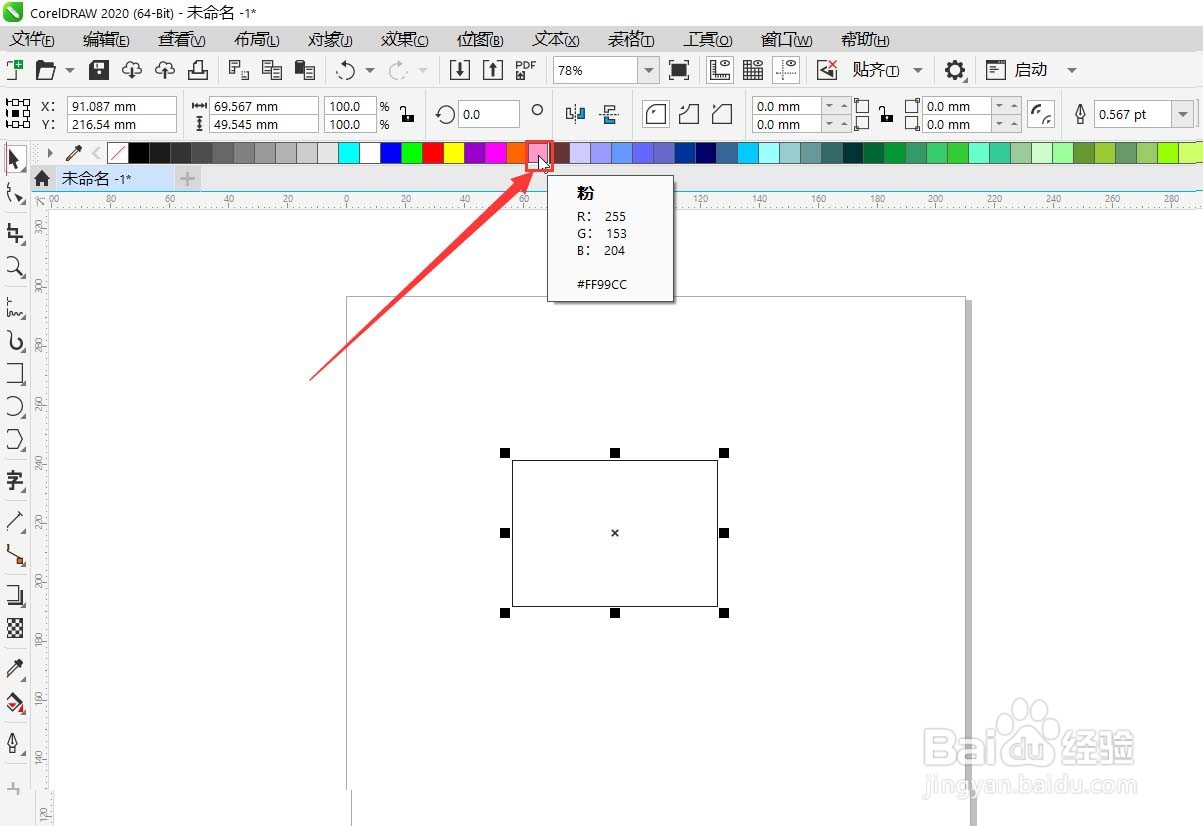
Task: Select the Parallel Dimension tool
Action: 14,521
